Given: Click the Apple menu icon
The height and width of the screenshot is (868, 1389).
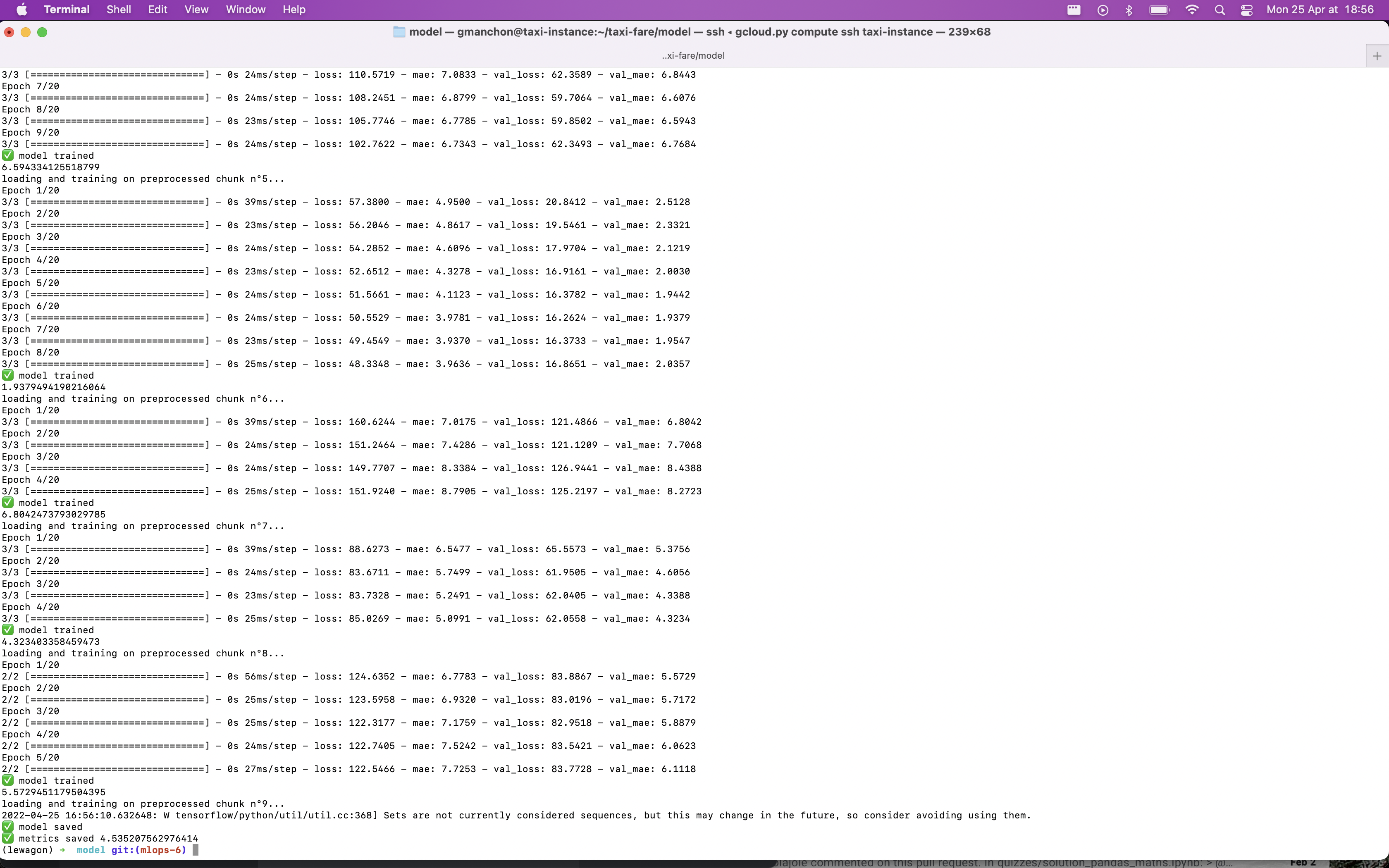Looking at the screenshot, I should pos(19,9).
